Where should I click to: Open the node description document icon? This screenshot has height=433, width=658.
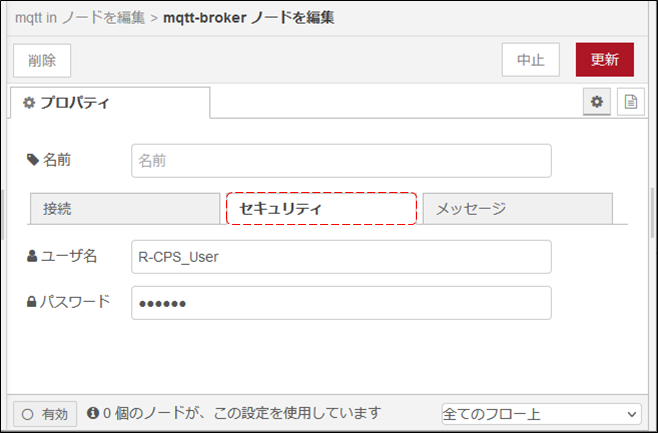pos(630,102)
